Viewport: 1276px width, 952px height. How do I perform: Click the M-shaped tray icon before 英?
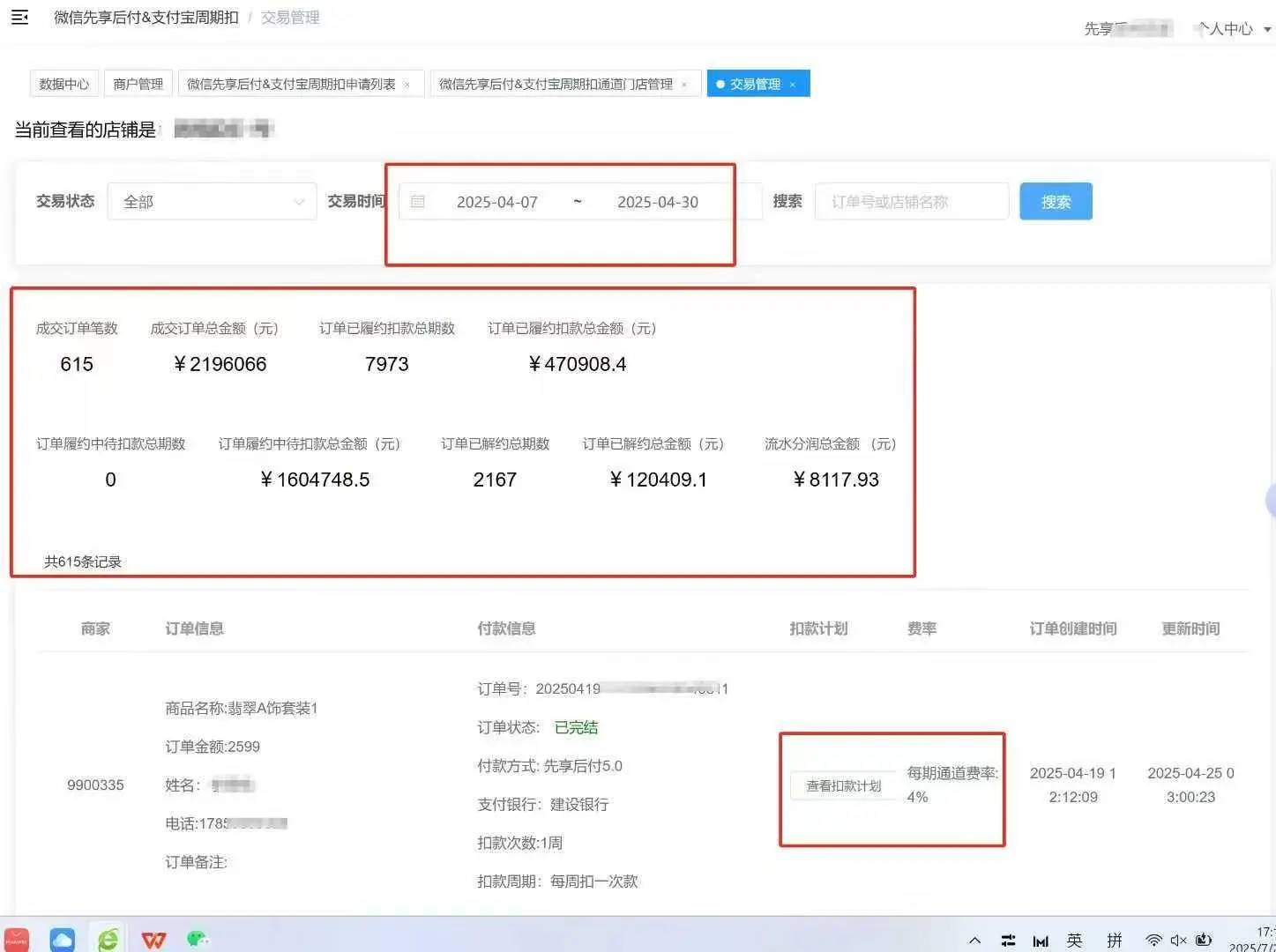[1041, 941]
